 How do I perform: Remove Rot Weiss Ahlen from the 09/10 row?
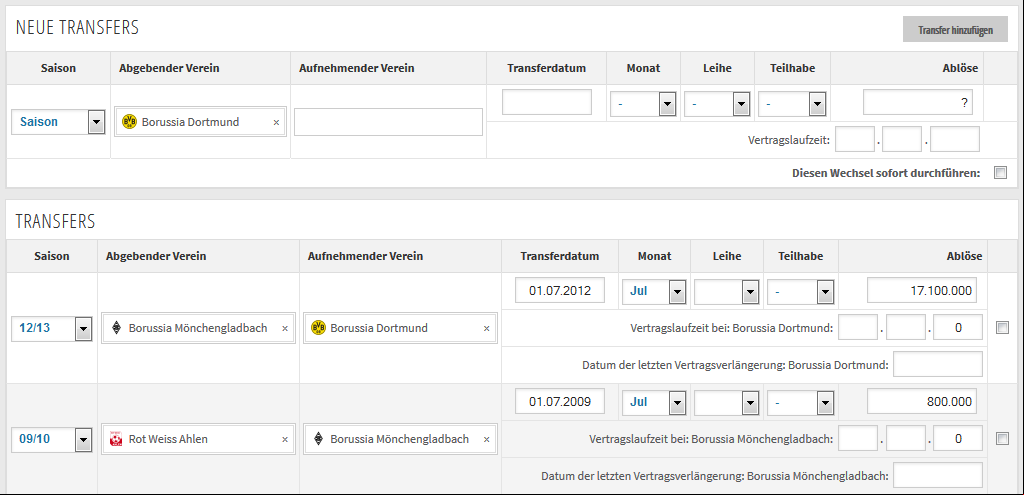click(285, 439)
